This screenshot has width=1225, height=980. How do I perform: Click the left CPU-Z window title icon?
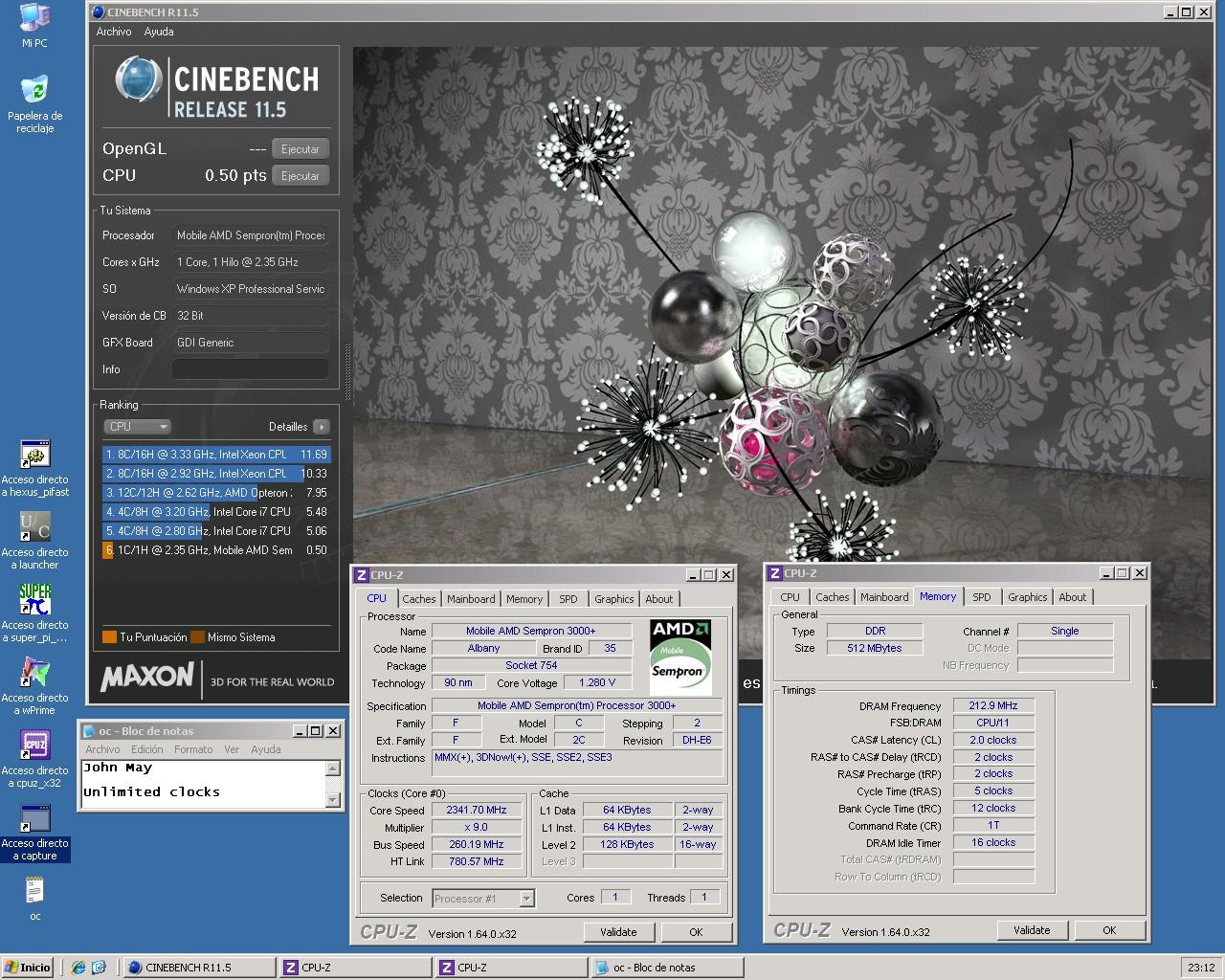tap(361, 575)
